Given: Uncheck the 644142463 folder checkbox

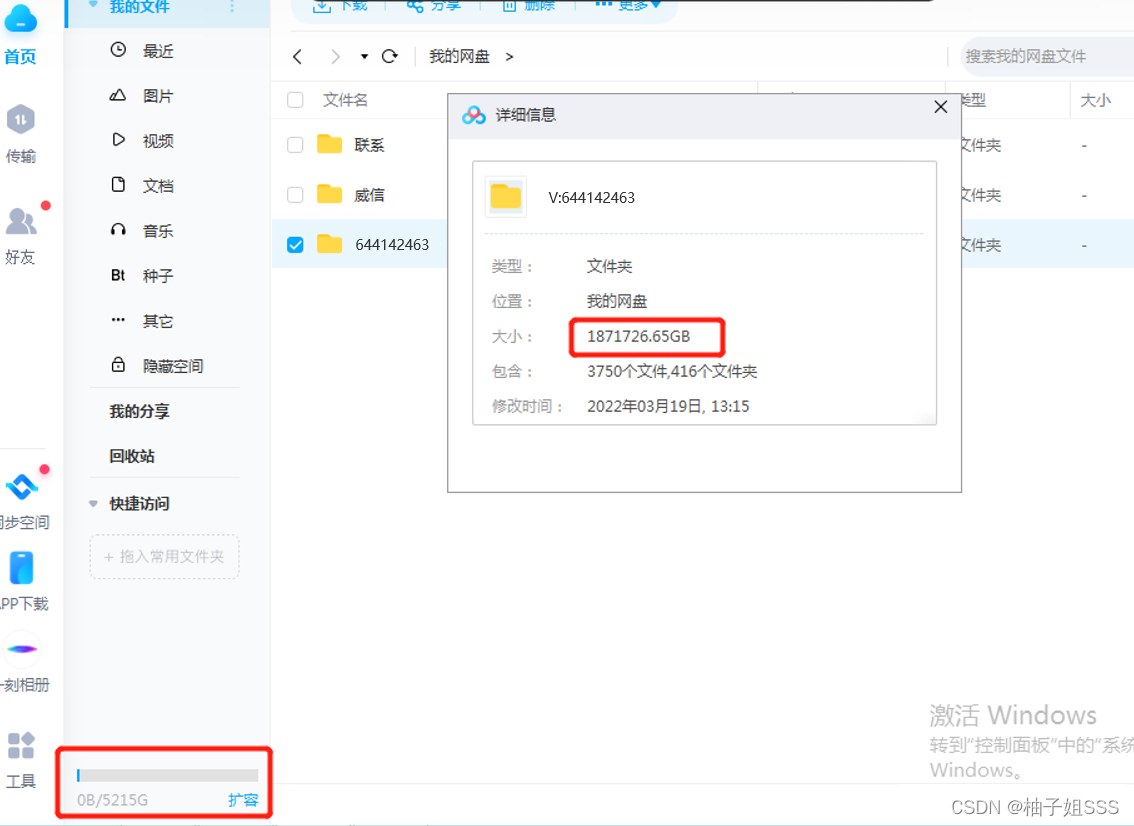Looking at the screenshot, I should pyautogui.click(x=295, y=244).
